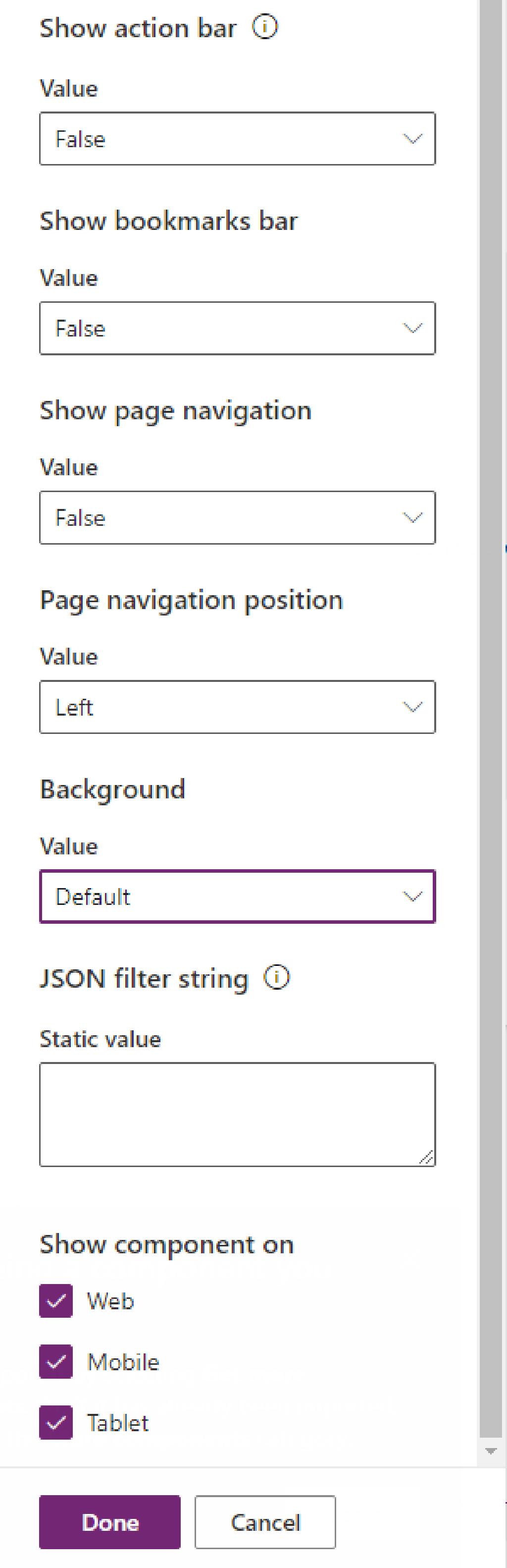Select the Show component on heading
Image resolution: width=507 pixels, height=1568 pixels.
166,1243
